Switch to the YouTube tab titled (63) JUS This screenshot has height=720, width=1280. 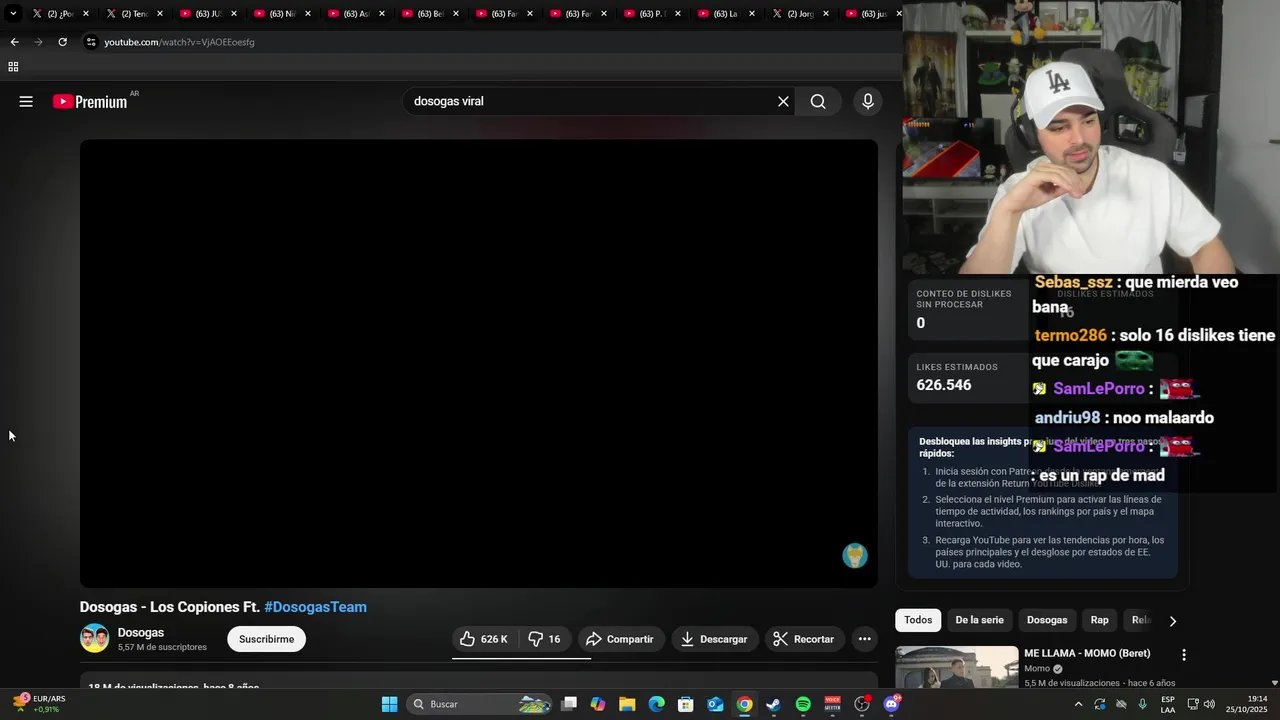click(x=209, y=14)
